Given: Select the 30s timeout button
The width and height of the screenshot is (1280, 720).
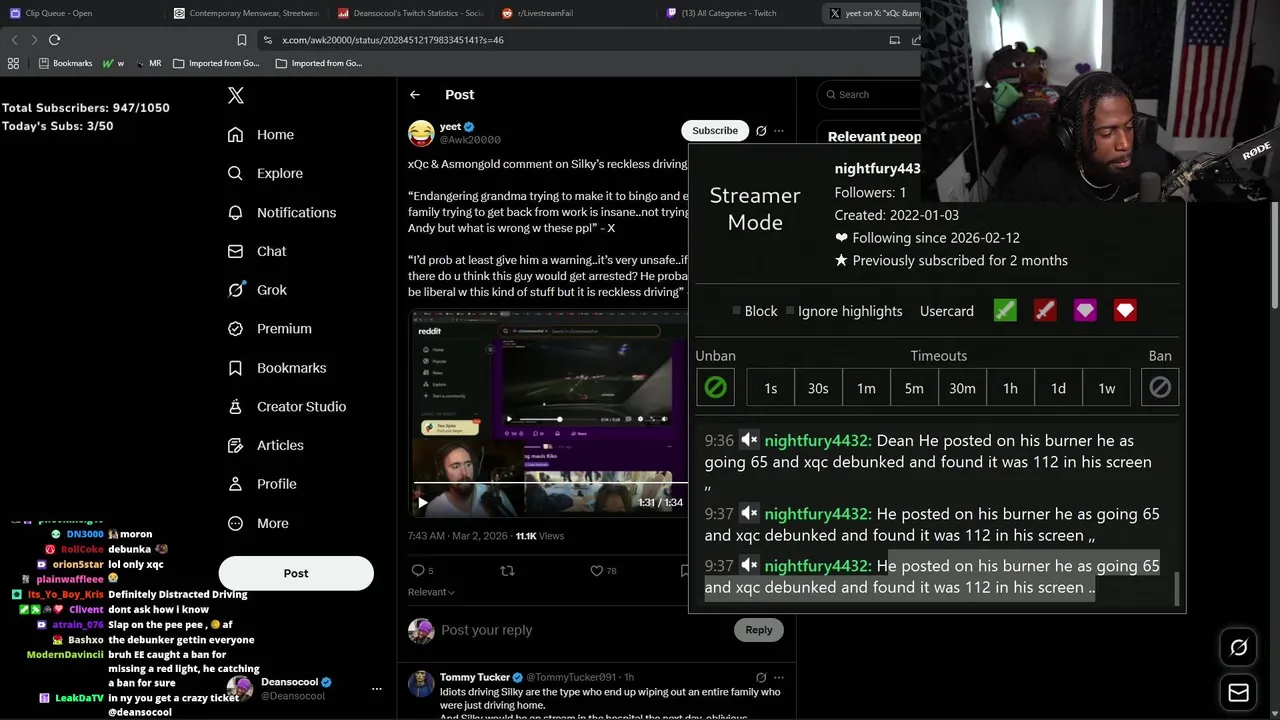Looking at the screenshot, I should [818, 388].
